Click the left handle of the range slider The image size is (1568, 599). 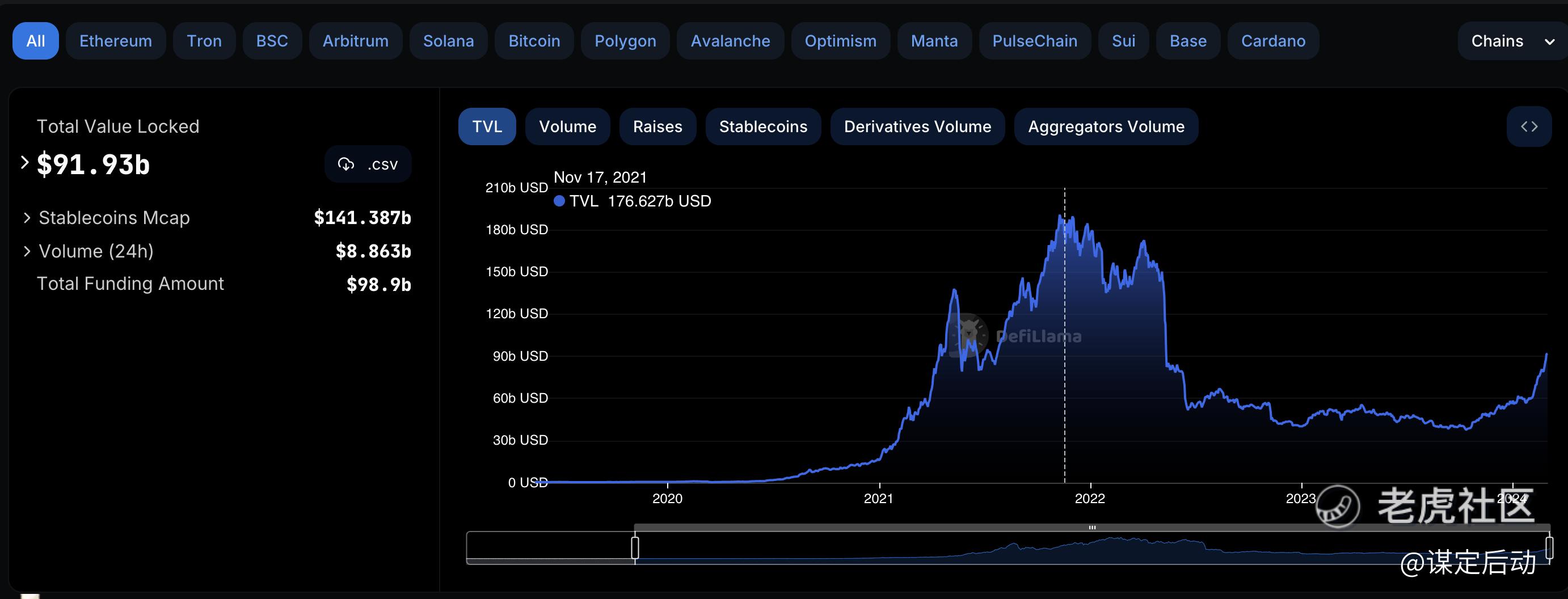(635, 548)
